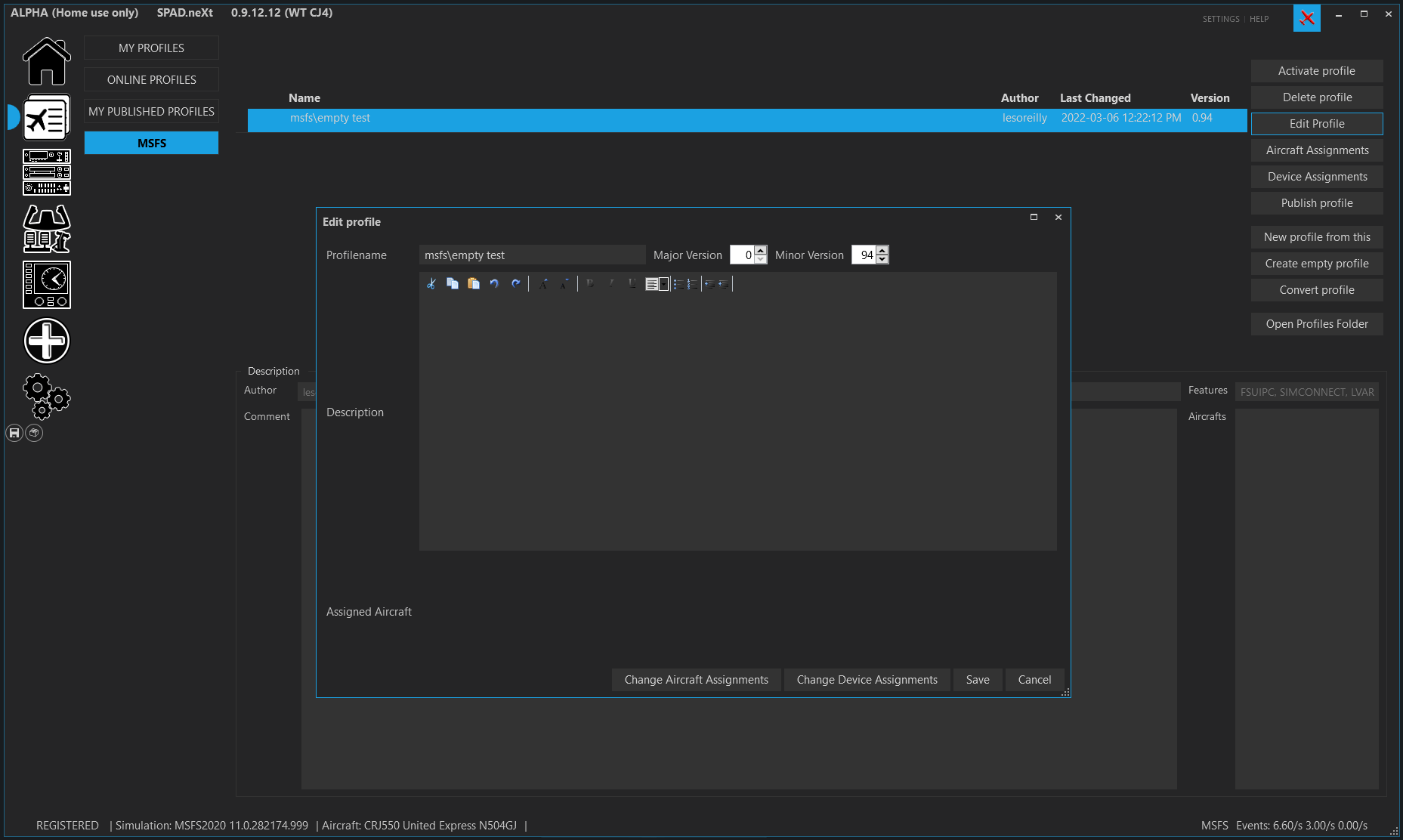This screenshot has height=840, width=1403.
Task: Click the round plus add-ons sidebar icon
Action: pyautogui.click(x=47, y=341)
